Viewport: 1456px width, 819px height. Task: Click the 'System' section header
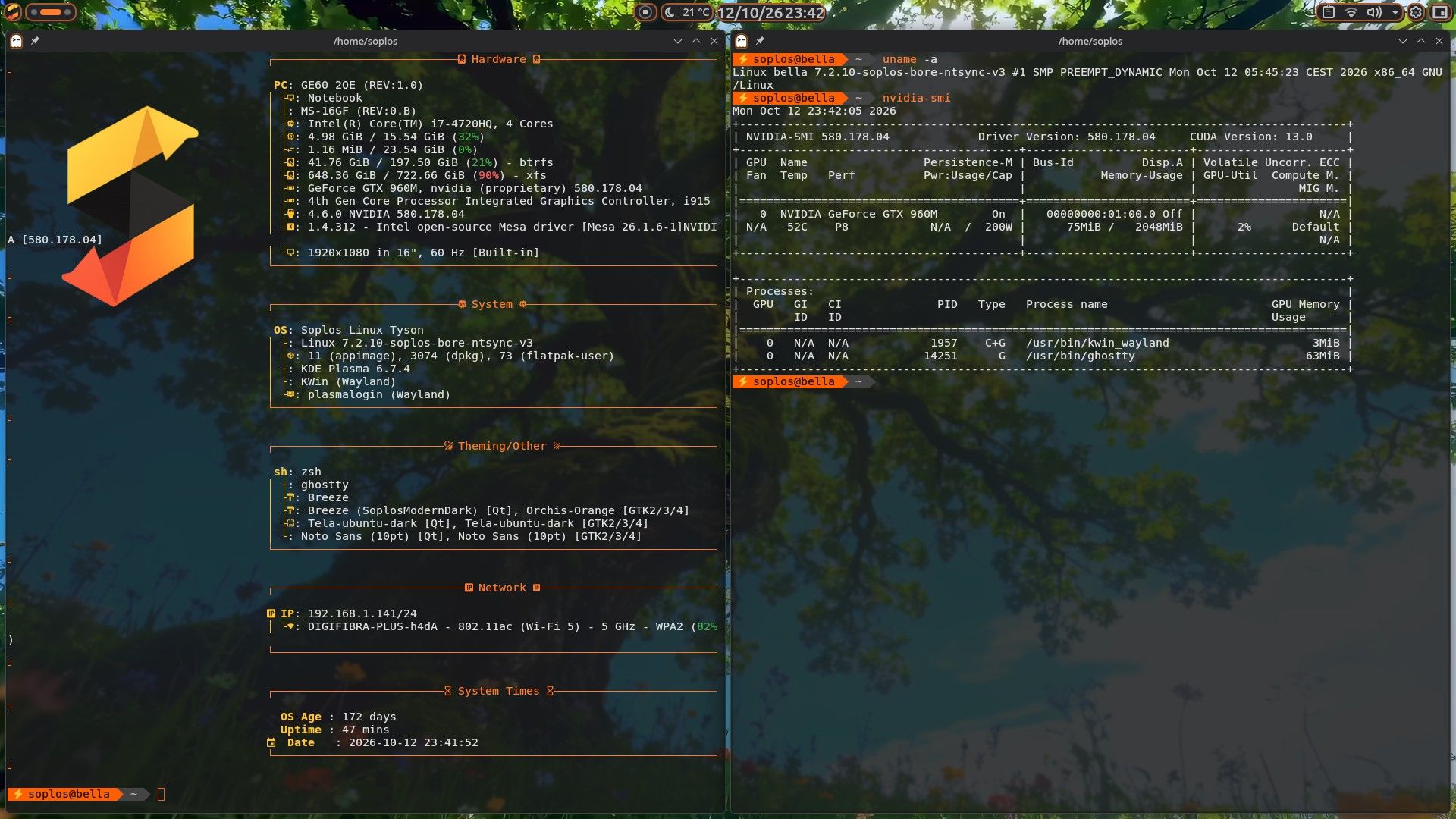pyautogui.click(x=491, y=304)
